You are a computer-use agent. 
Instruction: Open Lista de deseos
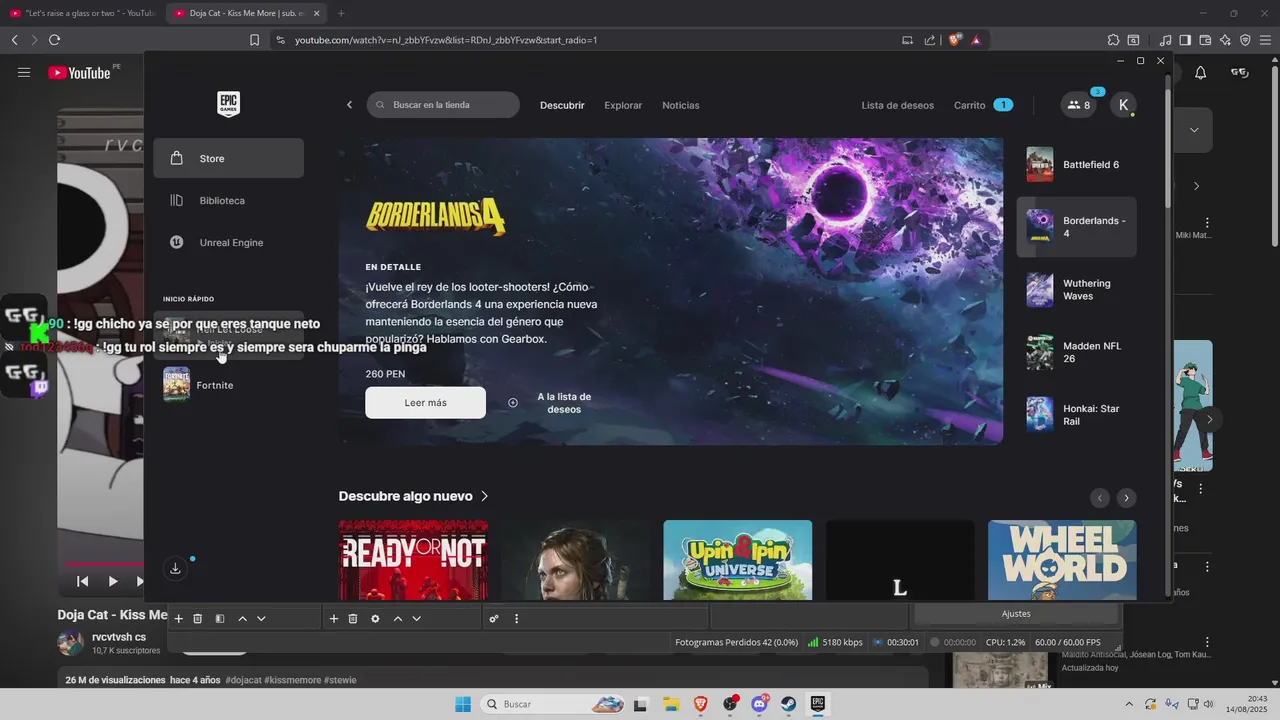coord(898,105)
